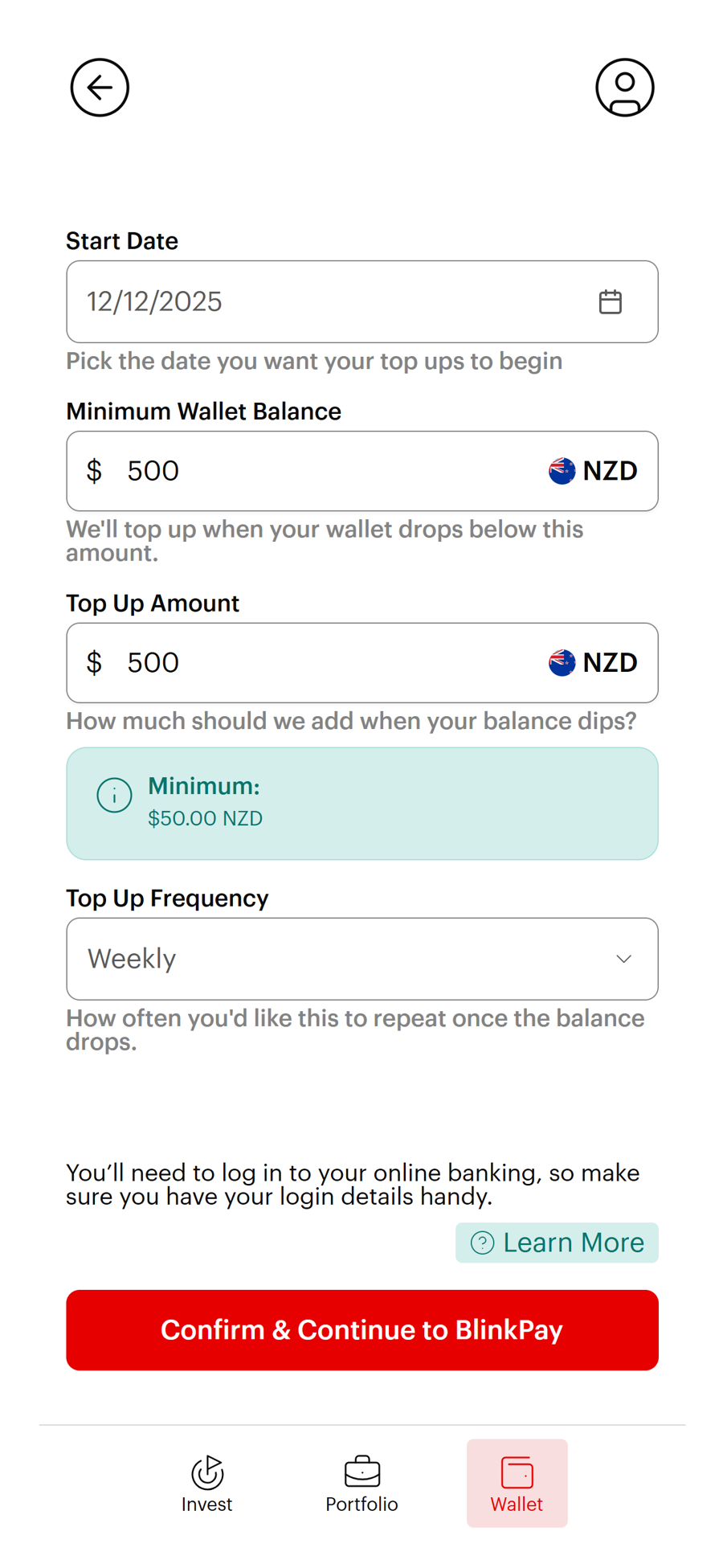
Task: Edit the Start Date field showing 12/12/2025
Action: [x=241, y=301]
